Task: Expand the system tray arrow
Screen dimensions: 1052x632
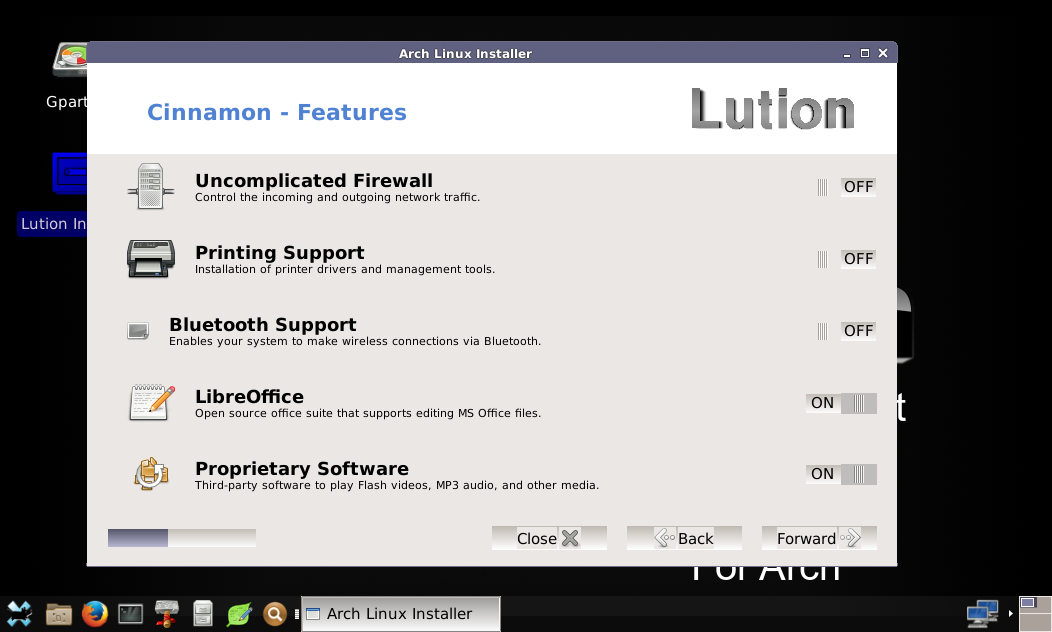Action: click(x=1010, y=613)
